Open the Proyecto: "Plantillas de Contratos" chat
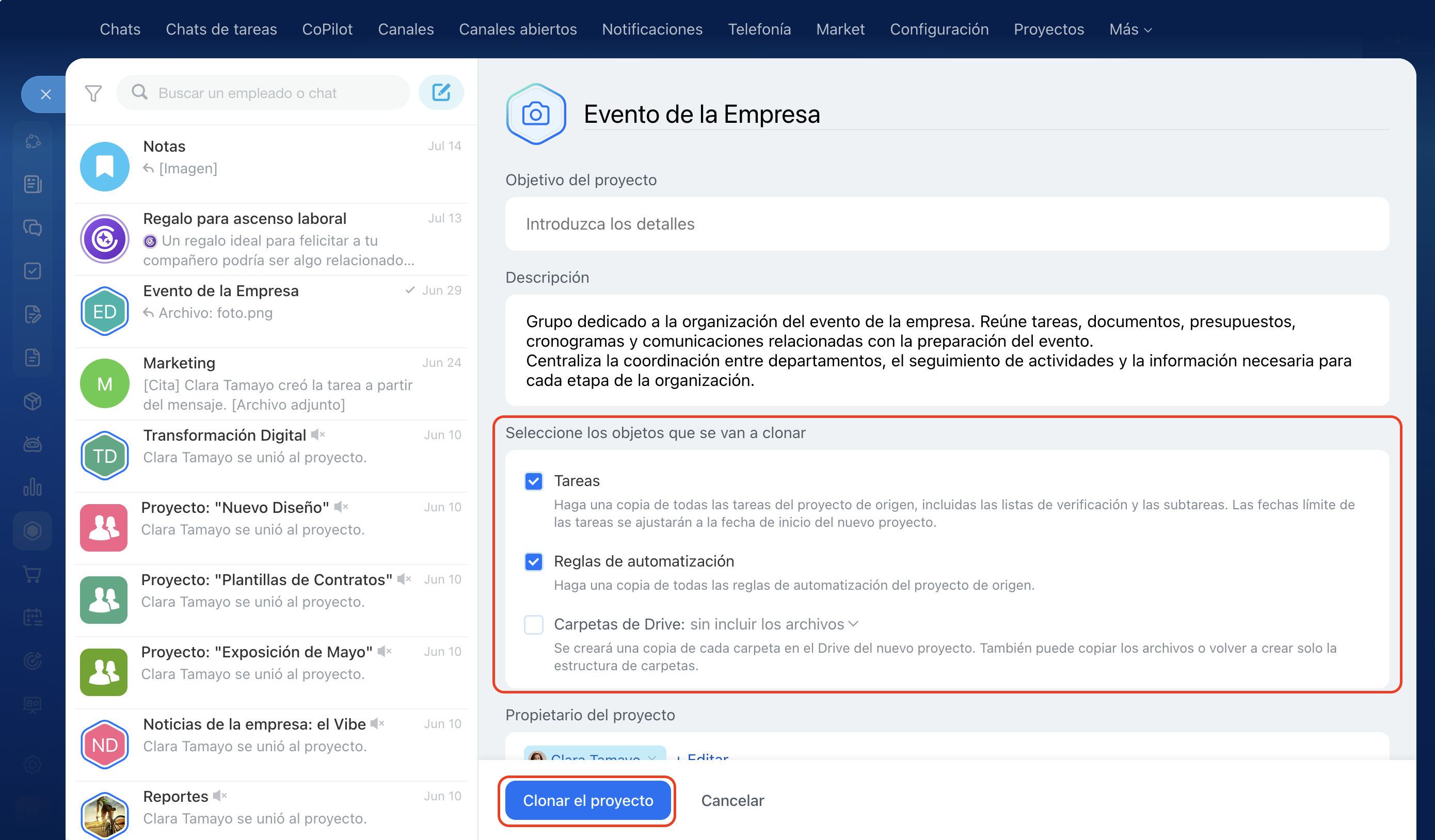 [272, 600]
